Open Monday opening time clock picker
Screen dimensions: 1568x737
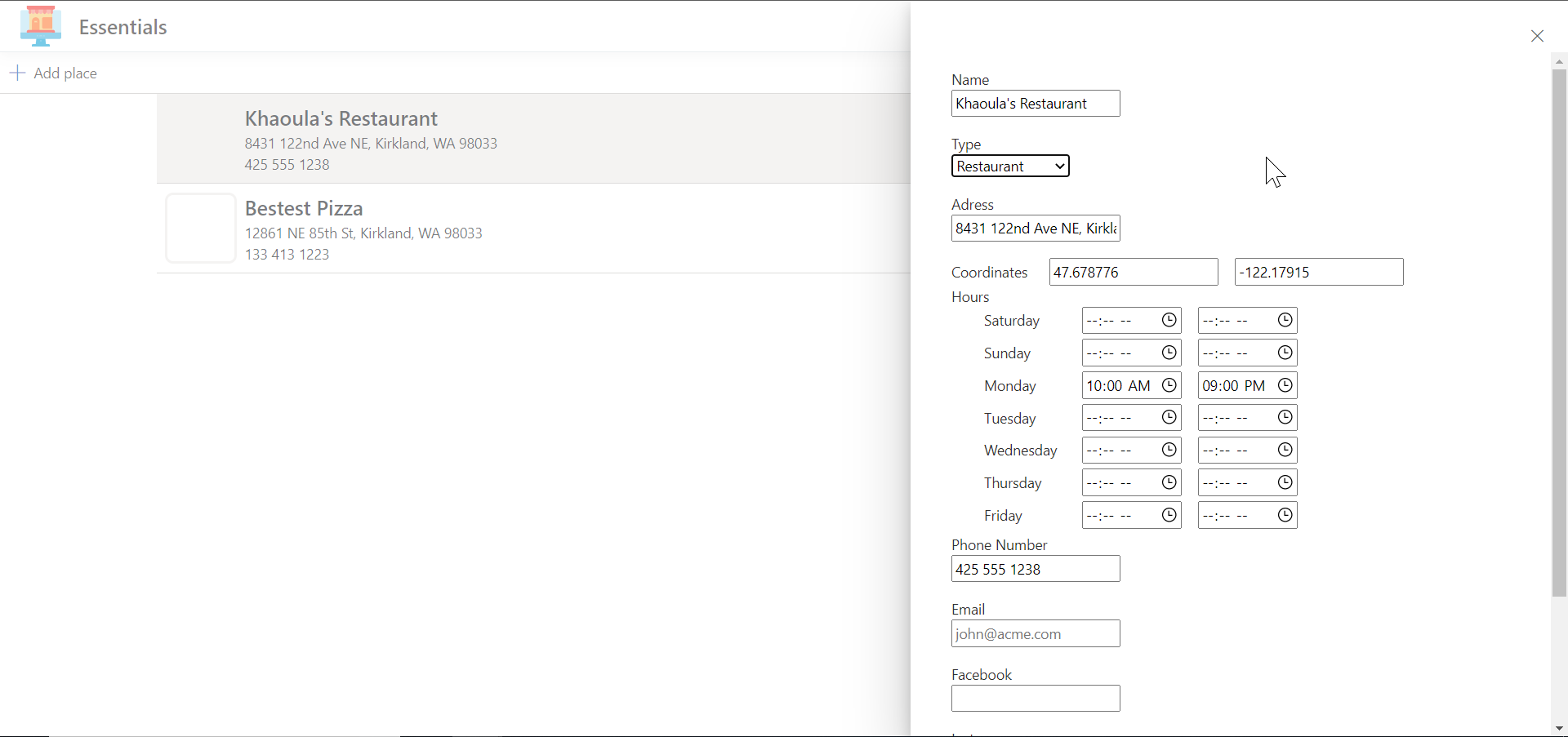[x=1169, y=385]
